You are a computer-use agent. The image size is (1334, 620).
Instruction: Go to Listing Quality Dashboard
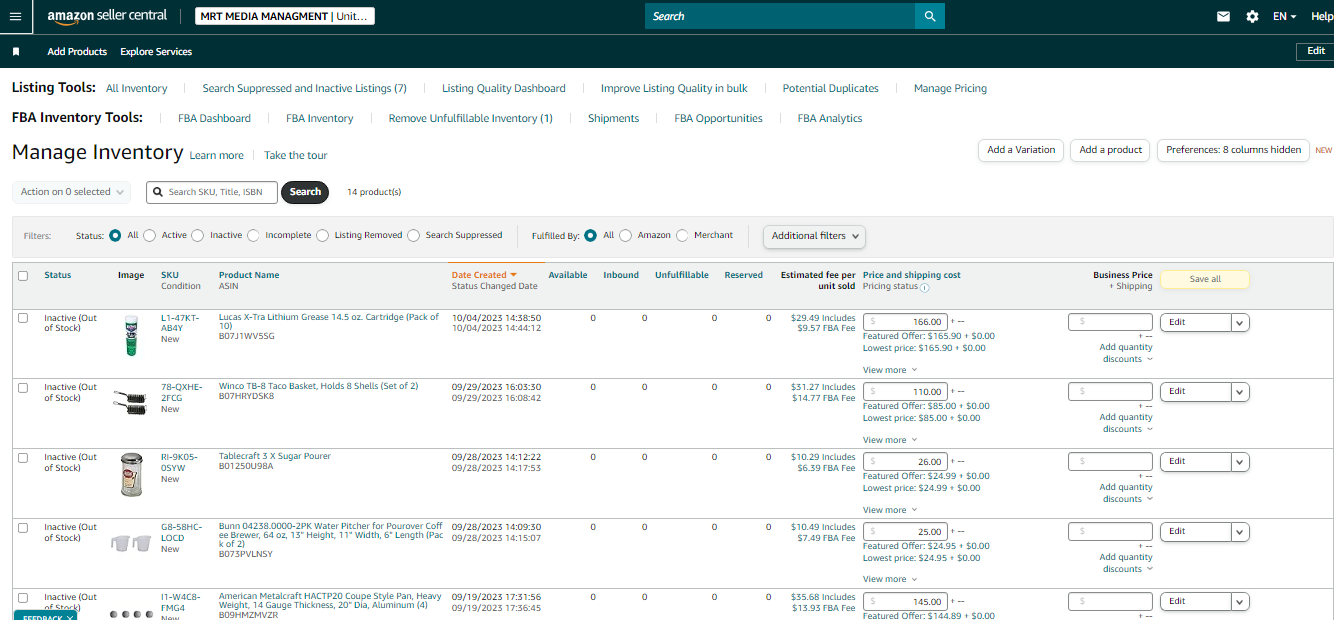tap(504, 88)
